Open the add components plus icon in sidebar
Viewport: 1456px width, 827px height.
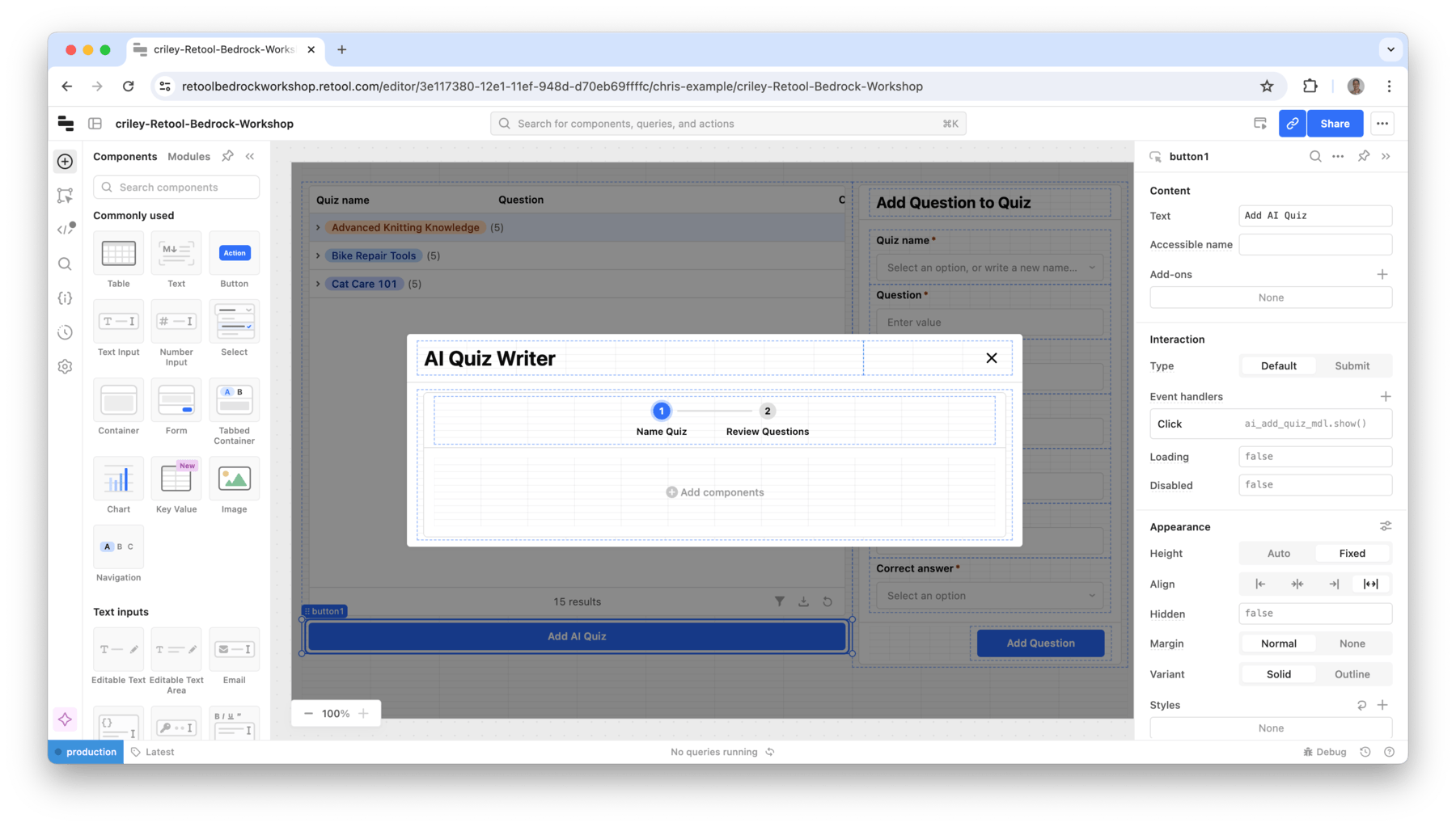point(66,161)
